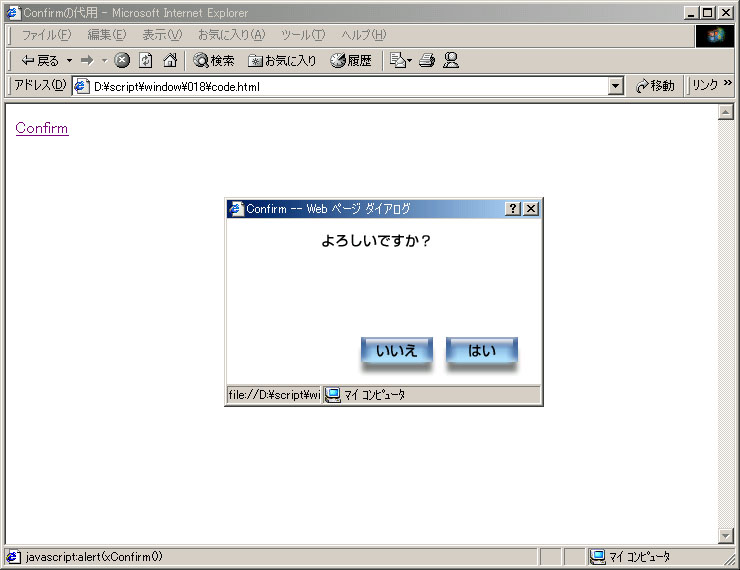Click the dialog help question mark button

[x=513, y=209]
